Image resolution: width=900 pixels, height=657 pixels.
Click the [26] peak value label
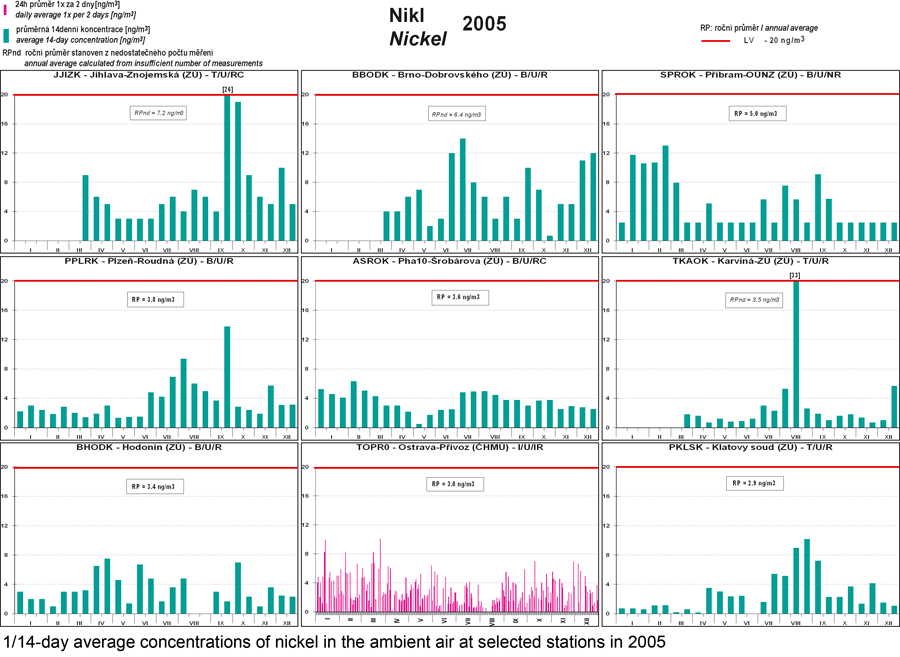point(228,90)
